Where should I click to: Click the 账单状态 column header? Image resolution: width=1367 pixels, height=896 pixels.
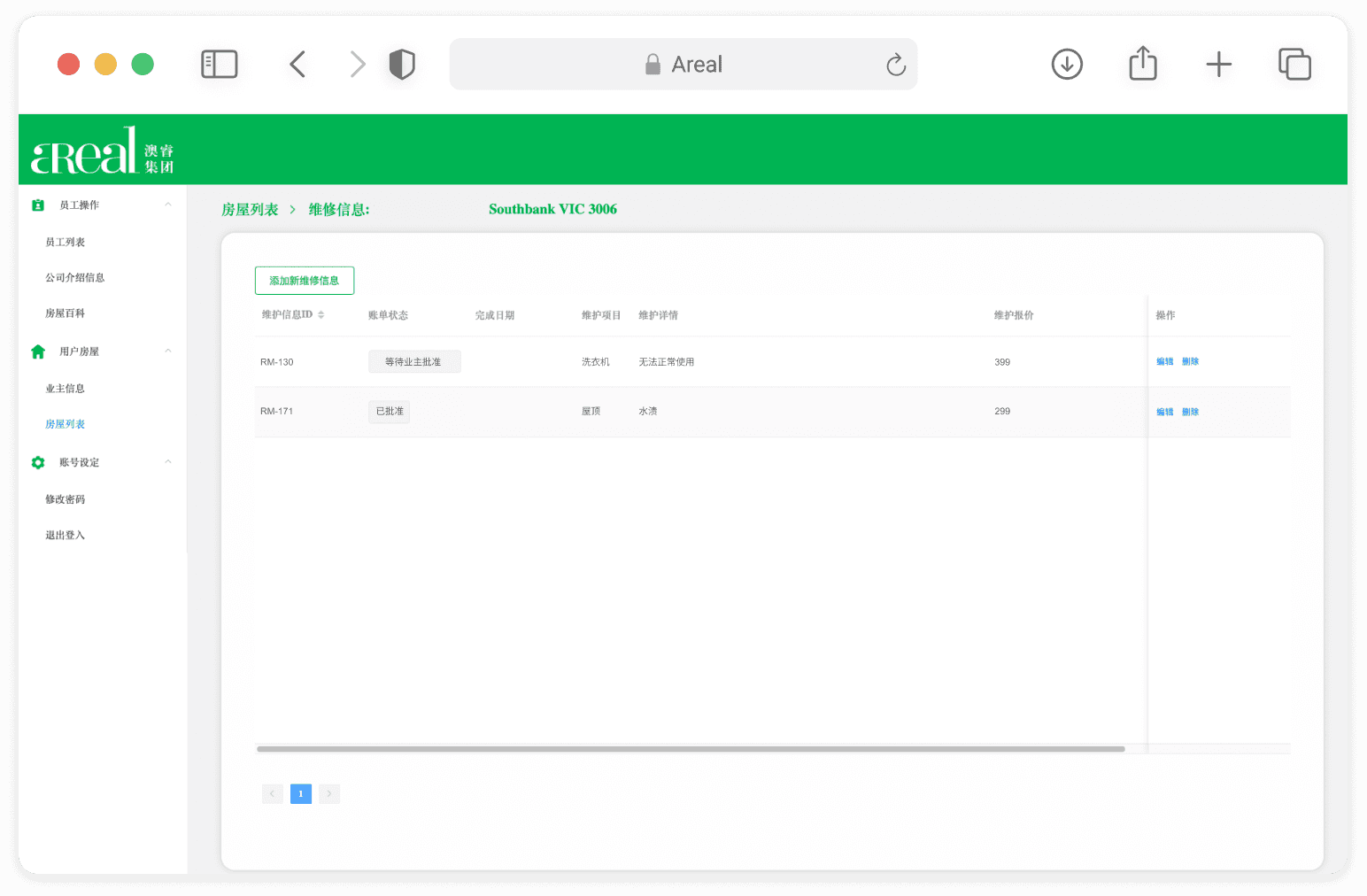[389, 315]
